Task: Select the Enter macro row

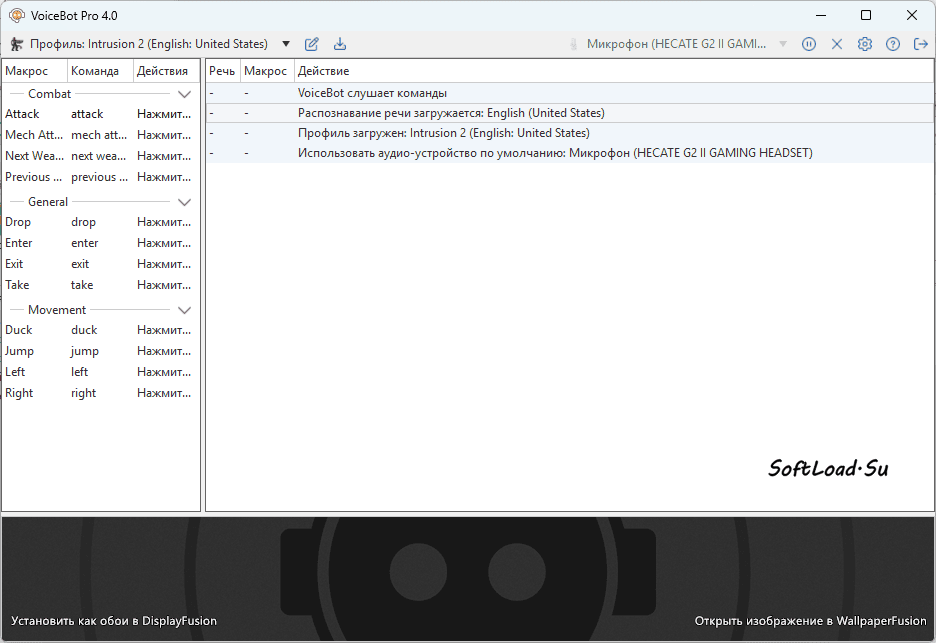Action: click(x=101, y=243)
